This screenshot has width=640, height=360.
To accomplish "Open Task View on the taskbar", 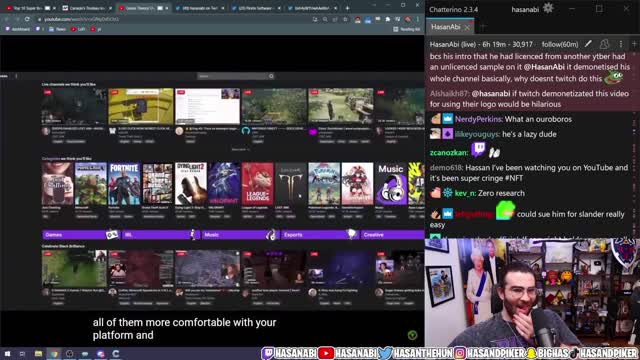I will point(22,353).
